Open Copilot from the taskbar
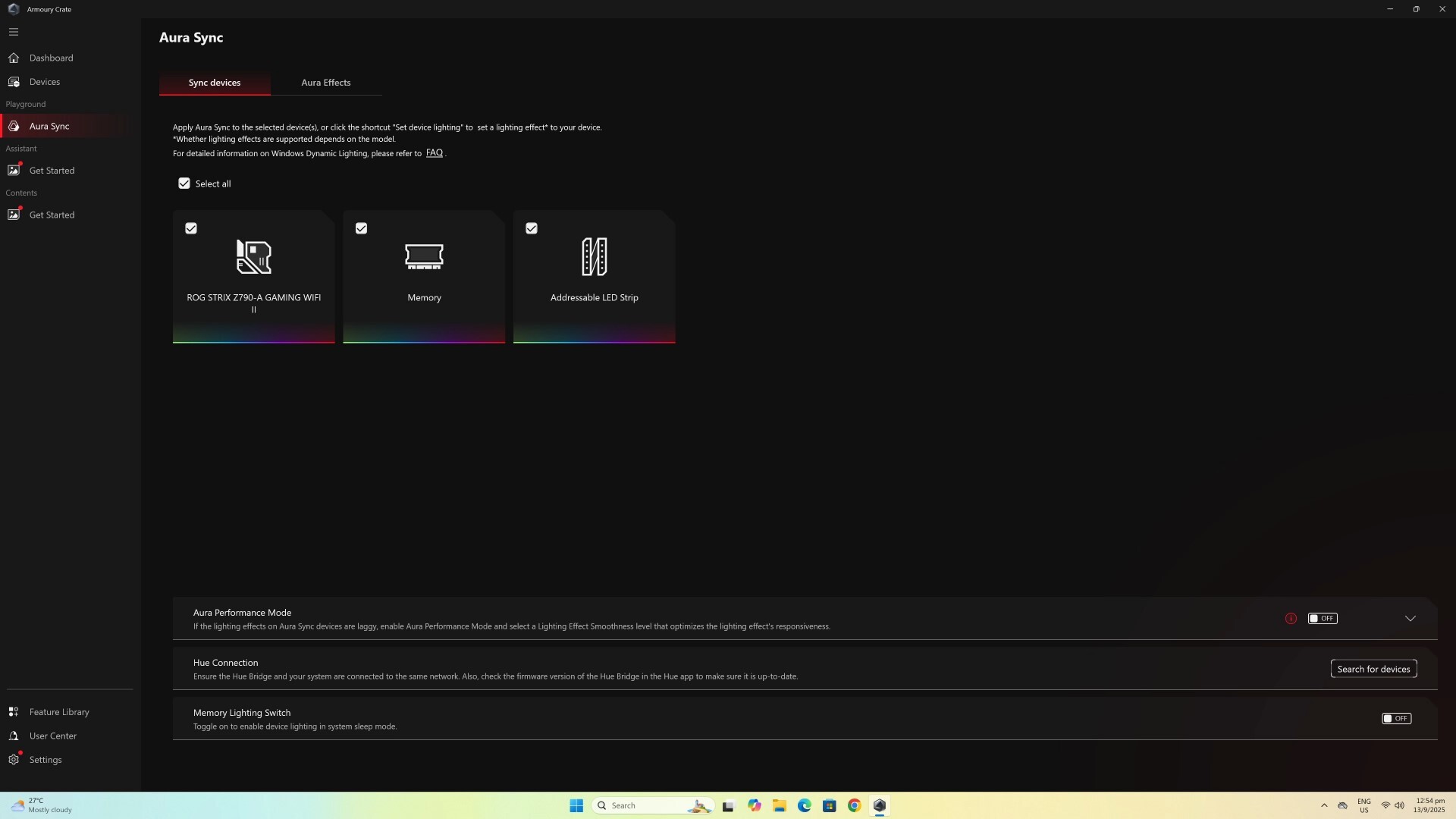Image resolution: width=1456 pixels, height=819 pixels. point(754,805)
